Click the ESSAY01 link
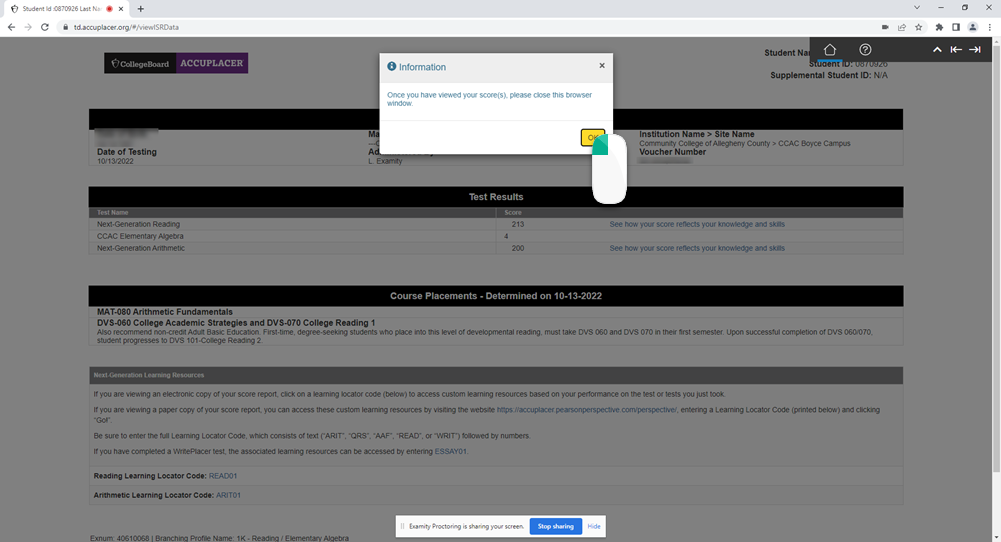The height and width of the screenshot is (542, 1001). coord(450,451)
